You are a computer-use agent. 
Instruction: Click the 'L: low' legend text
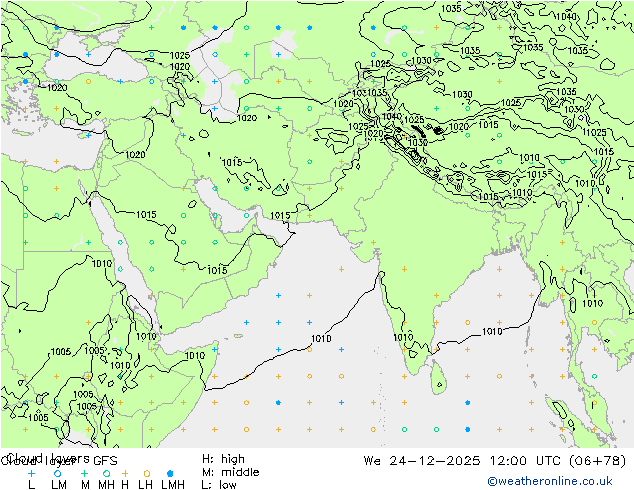click(219, 484)
